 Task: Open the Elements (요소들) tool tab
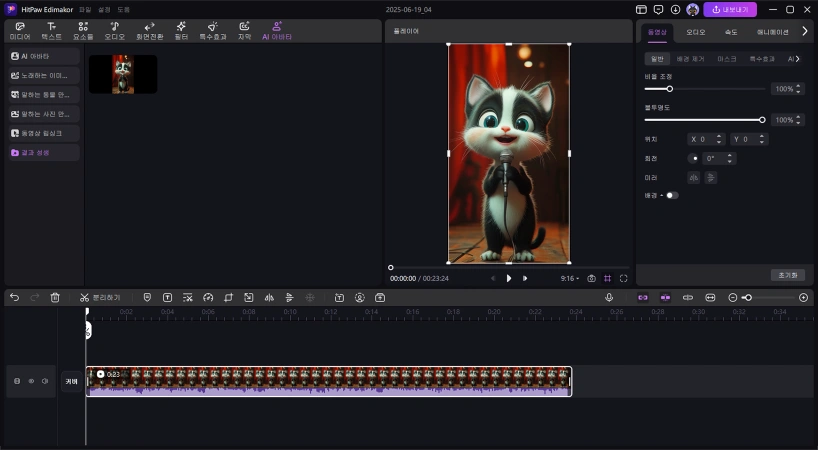pos(83,31)
